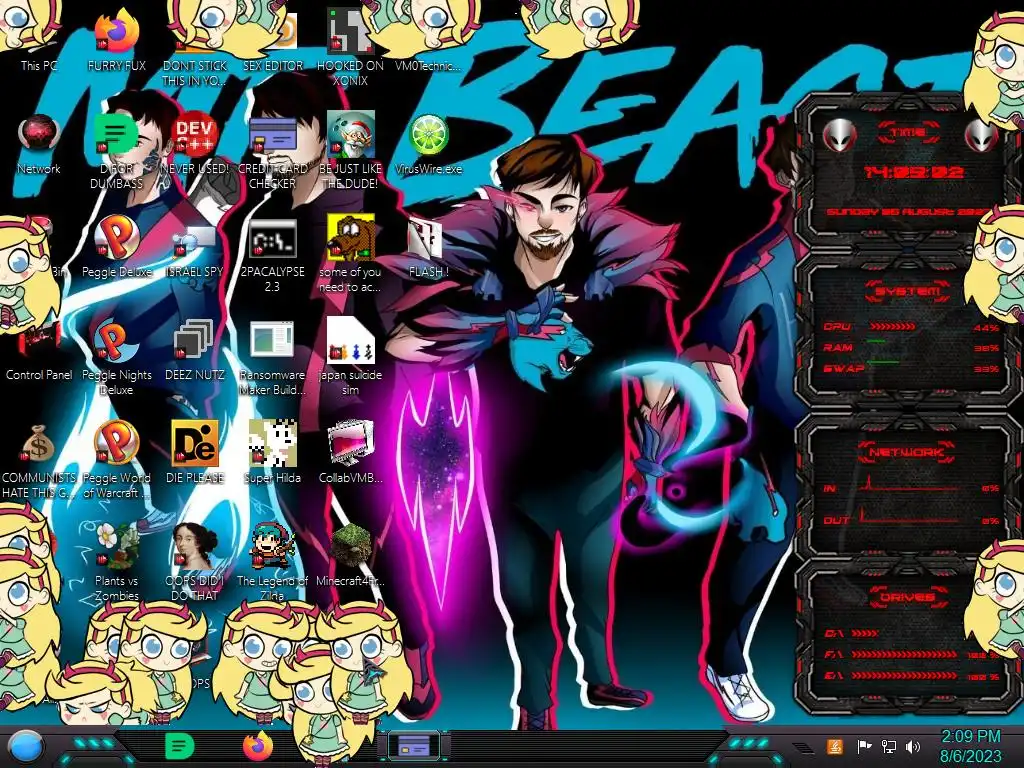Click the CPU 44% value in widget
The width and height of the screenshot is (1024, 768).
985,327
